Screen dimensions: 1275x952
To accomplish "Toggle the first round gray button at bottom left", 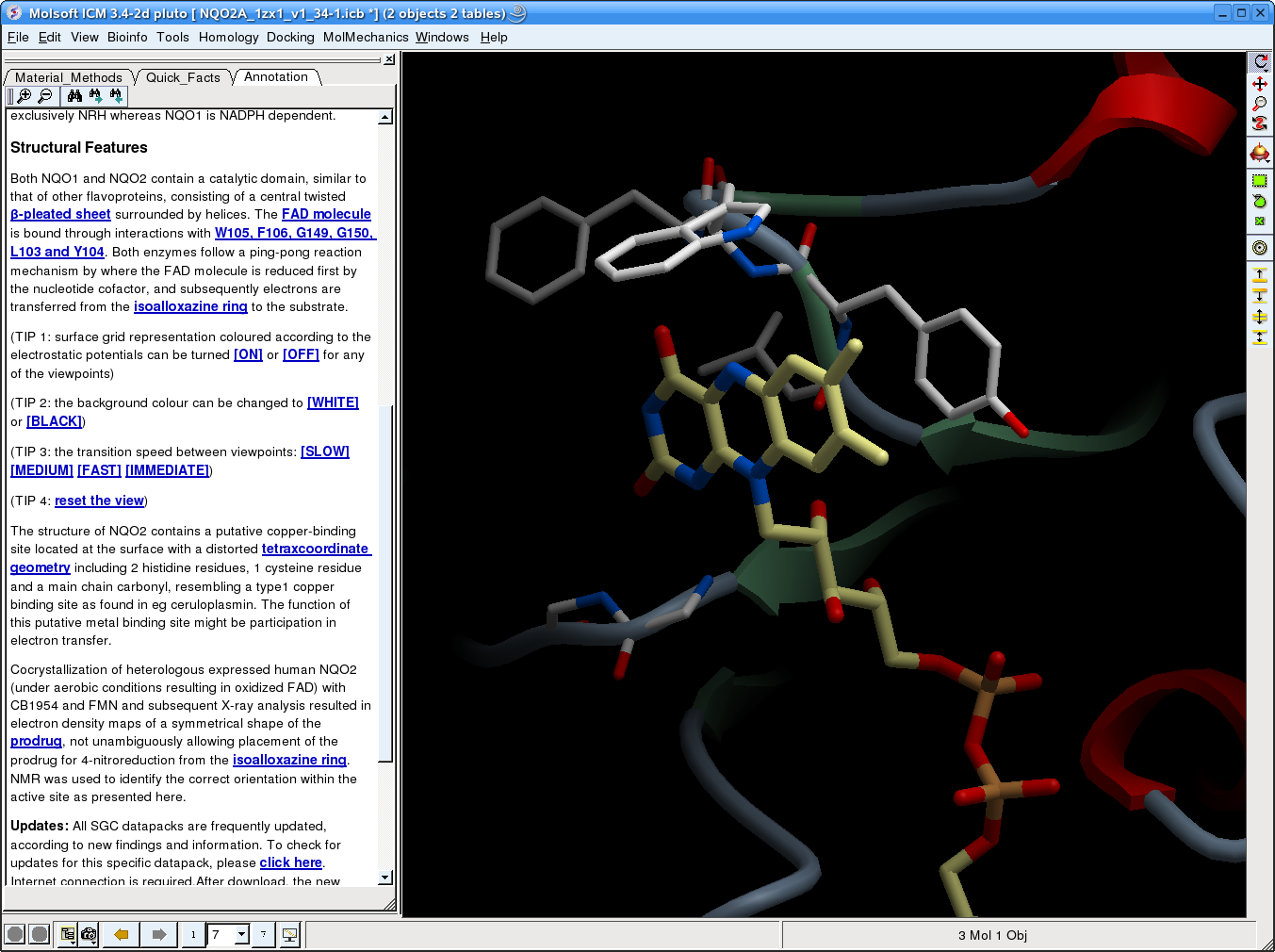I will [15, 934].
